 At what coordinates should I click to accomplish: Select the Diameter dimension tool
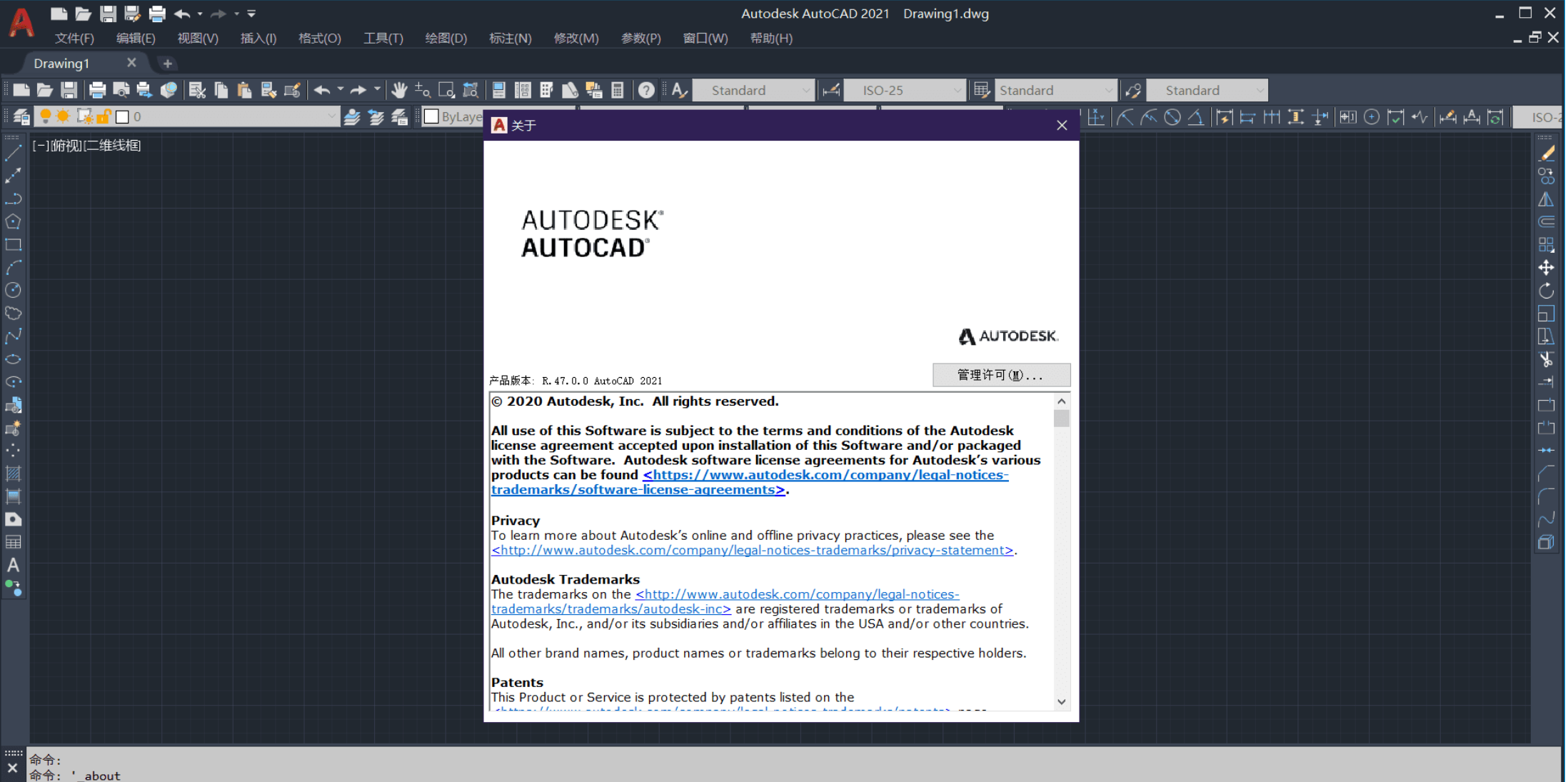[x=1172, y=117]
